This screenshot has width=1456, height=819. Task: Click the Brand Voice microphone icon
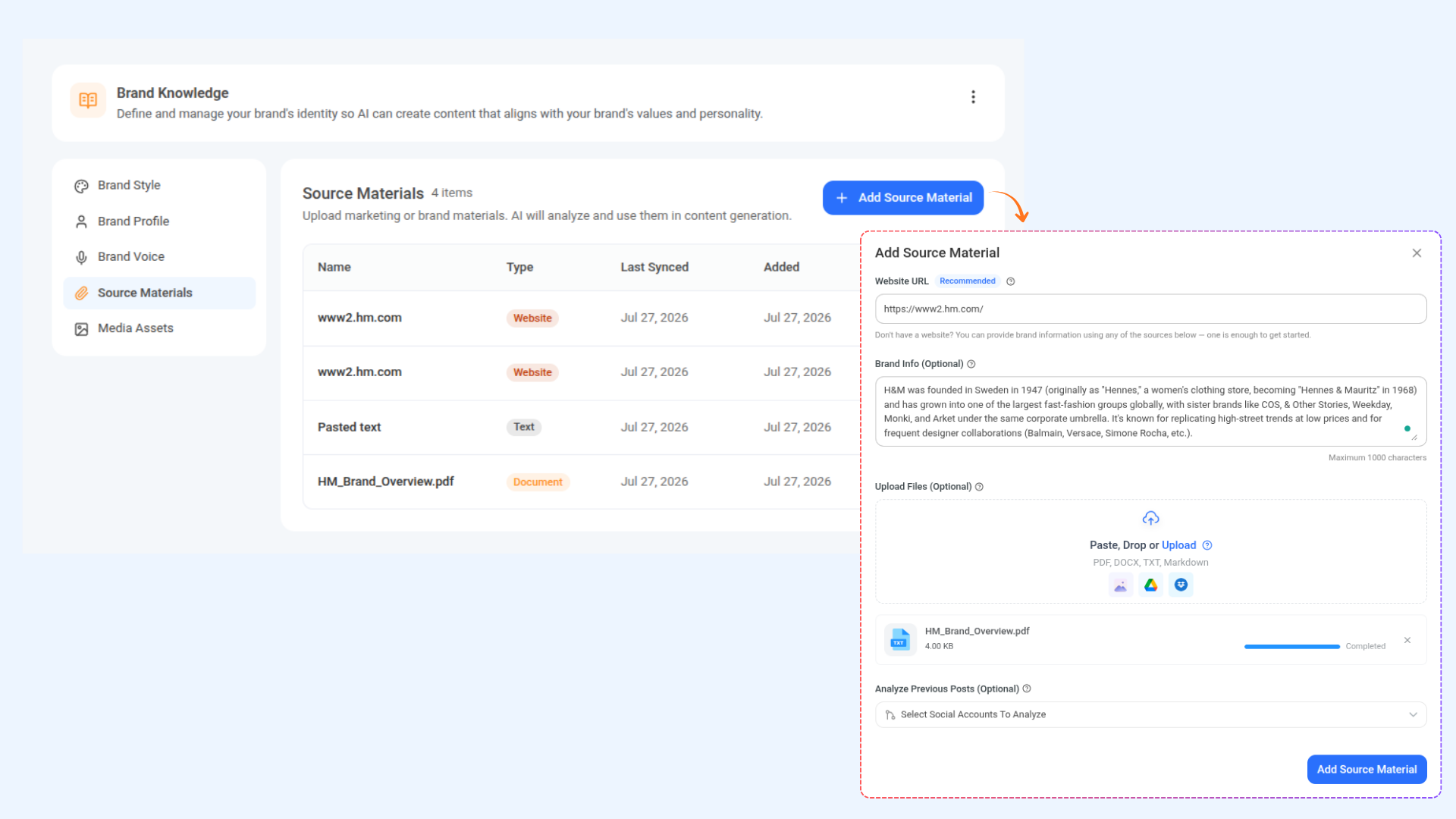[x=81, y=257]
